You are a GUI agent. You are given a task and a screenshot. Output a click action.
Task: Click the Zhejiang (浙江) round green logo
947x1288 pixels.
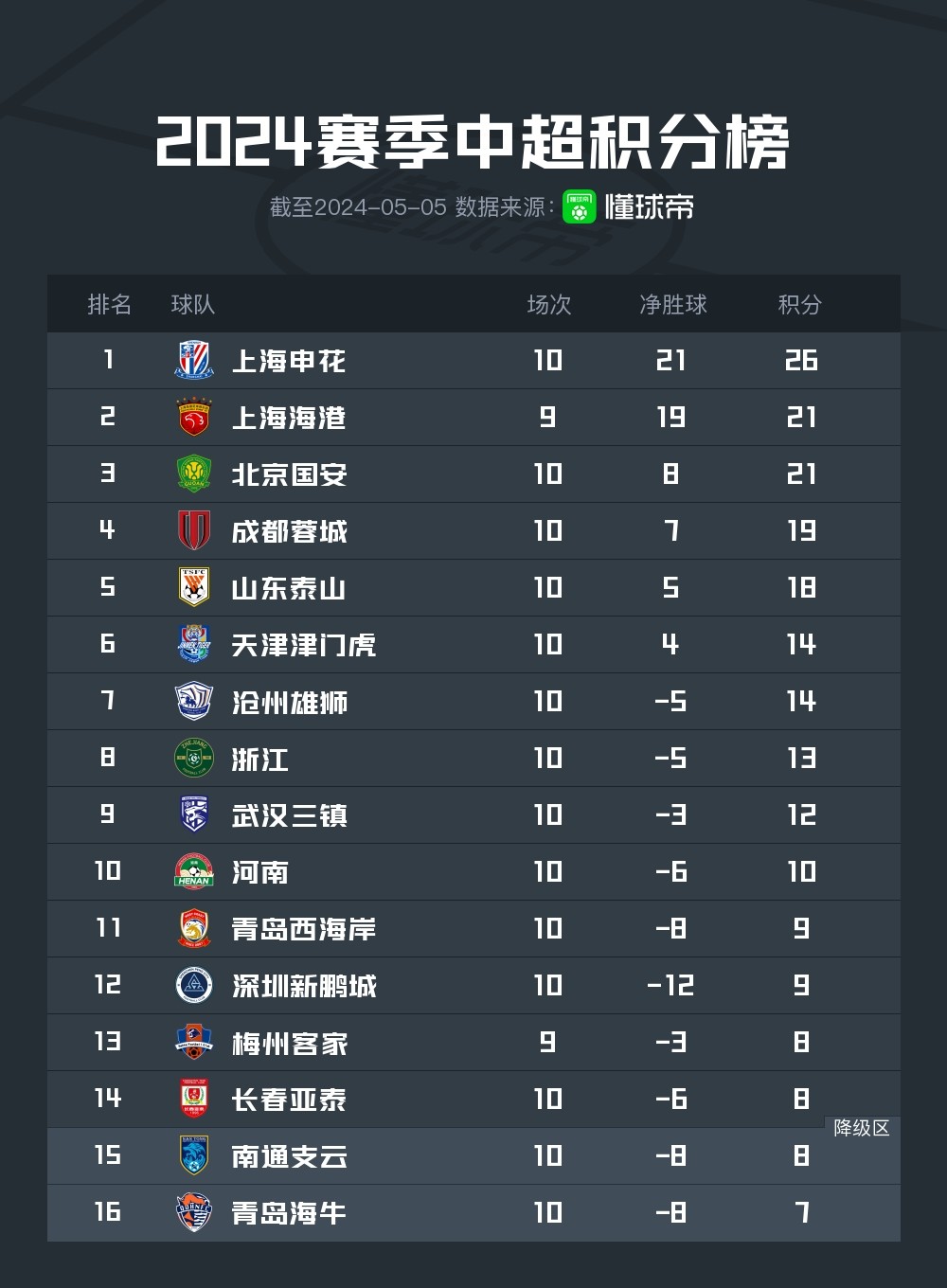194,759
